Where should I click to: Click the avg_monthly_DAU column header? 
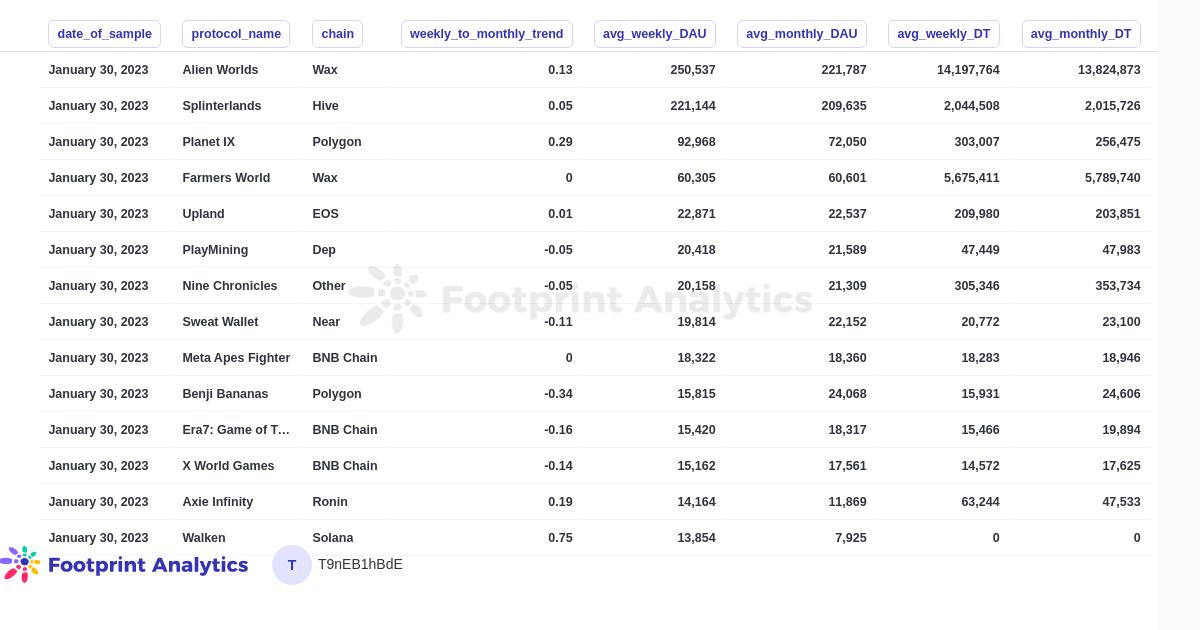(801, 34)
